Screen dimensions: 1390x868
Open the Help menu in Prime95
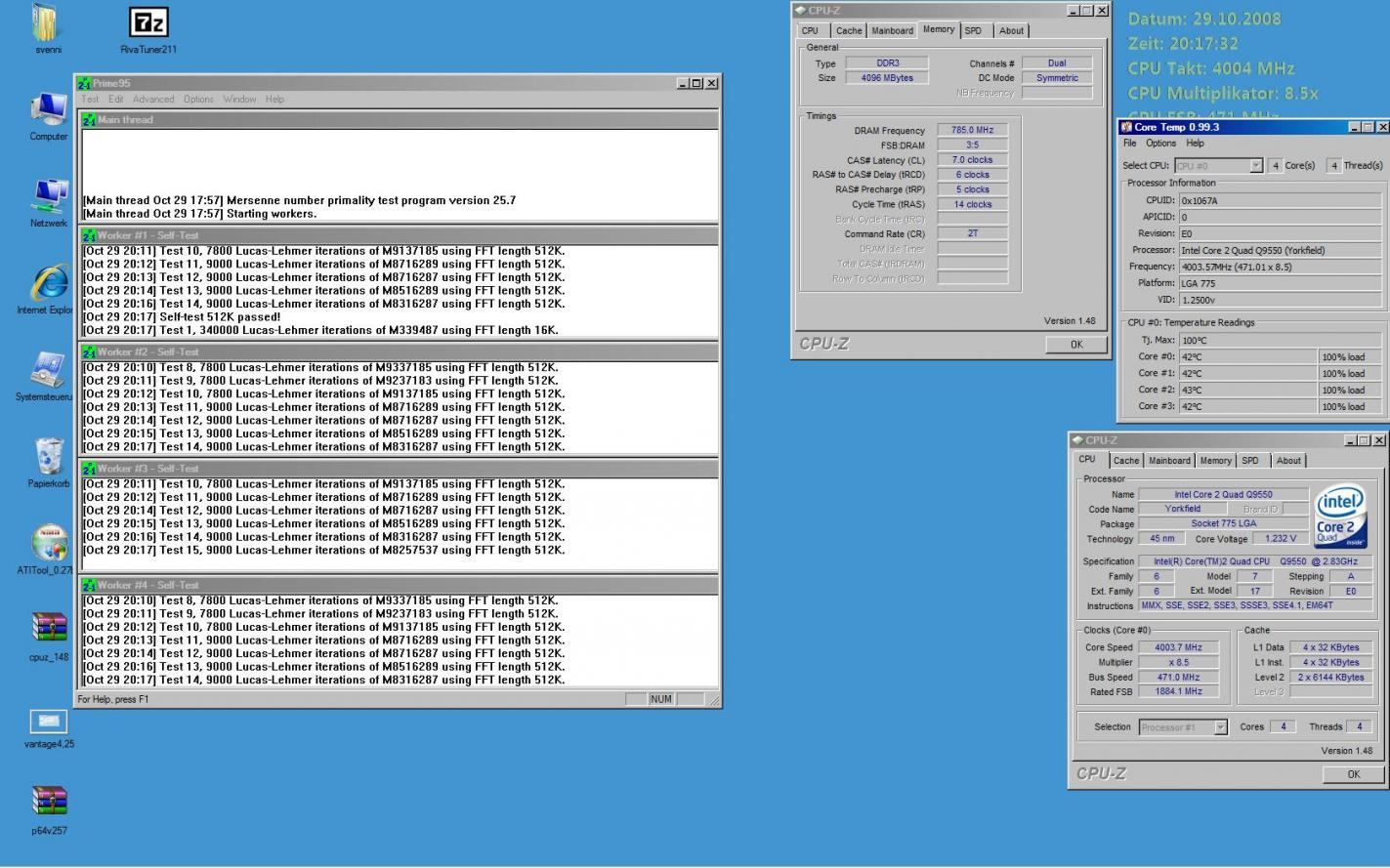[x=274, y=100]
